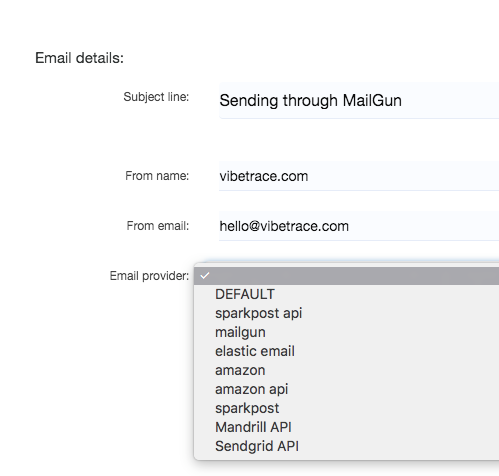
Task: Click the 'Email provider:' label
Action: (x=149, y=276)
